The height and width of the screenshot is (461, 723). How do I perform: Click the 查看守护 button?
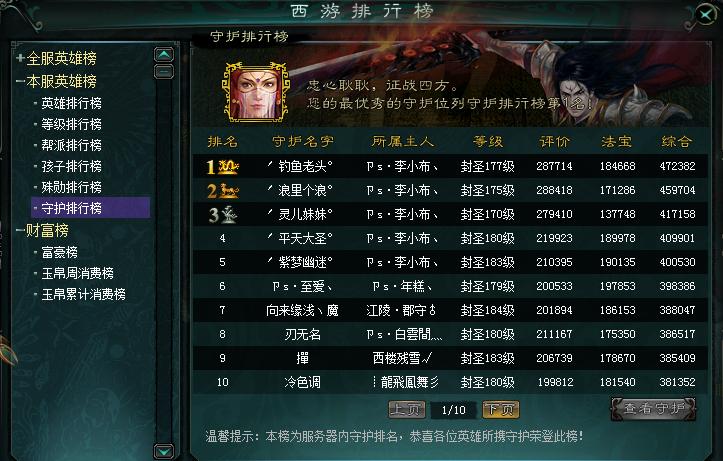tap(653, 408)
